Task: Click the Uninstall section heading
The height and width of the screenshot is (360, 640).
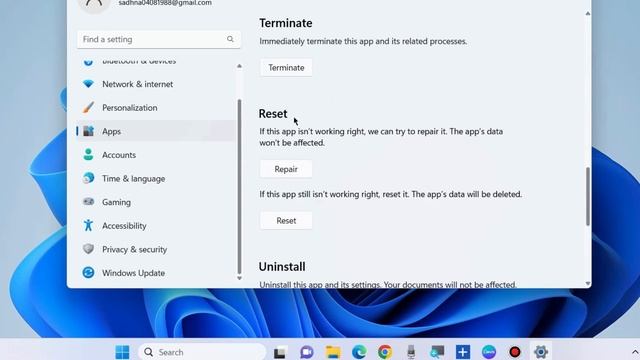Action: (282, 267)
